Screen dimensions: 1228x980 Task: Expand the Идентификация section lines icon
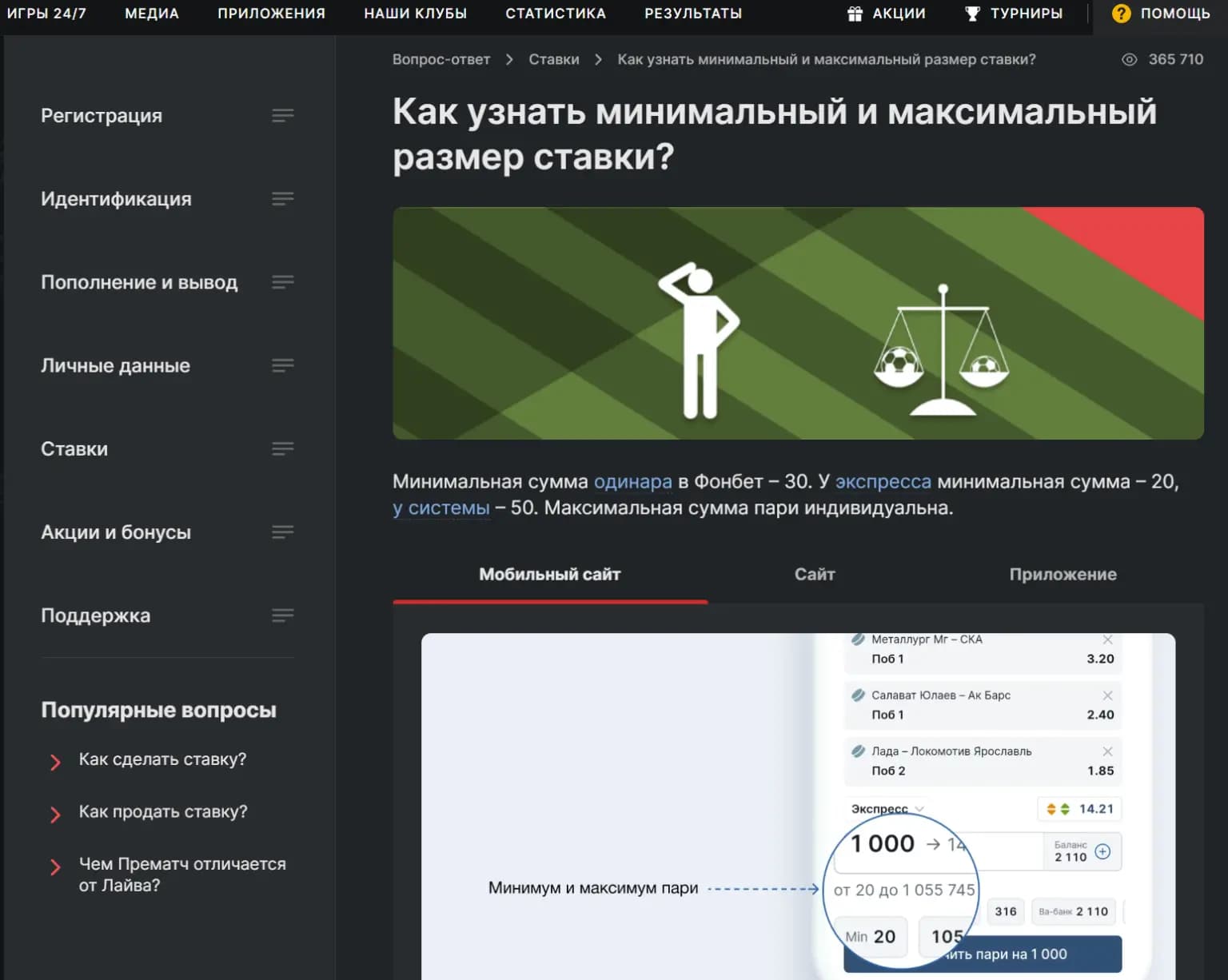[283, 199]
